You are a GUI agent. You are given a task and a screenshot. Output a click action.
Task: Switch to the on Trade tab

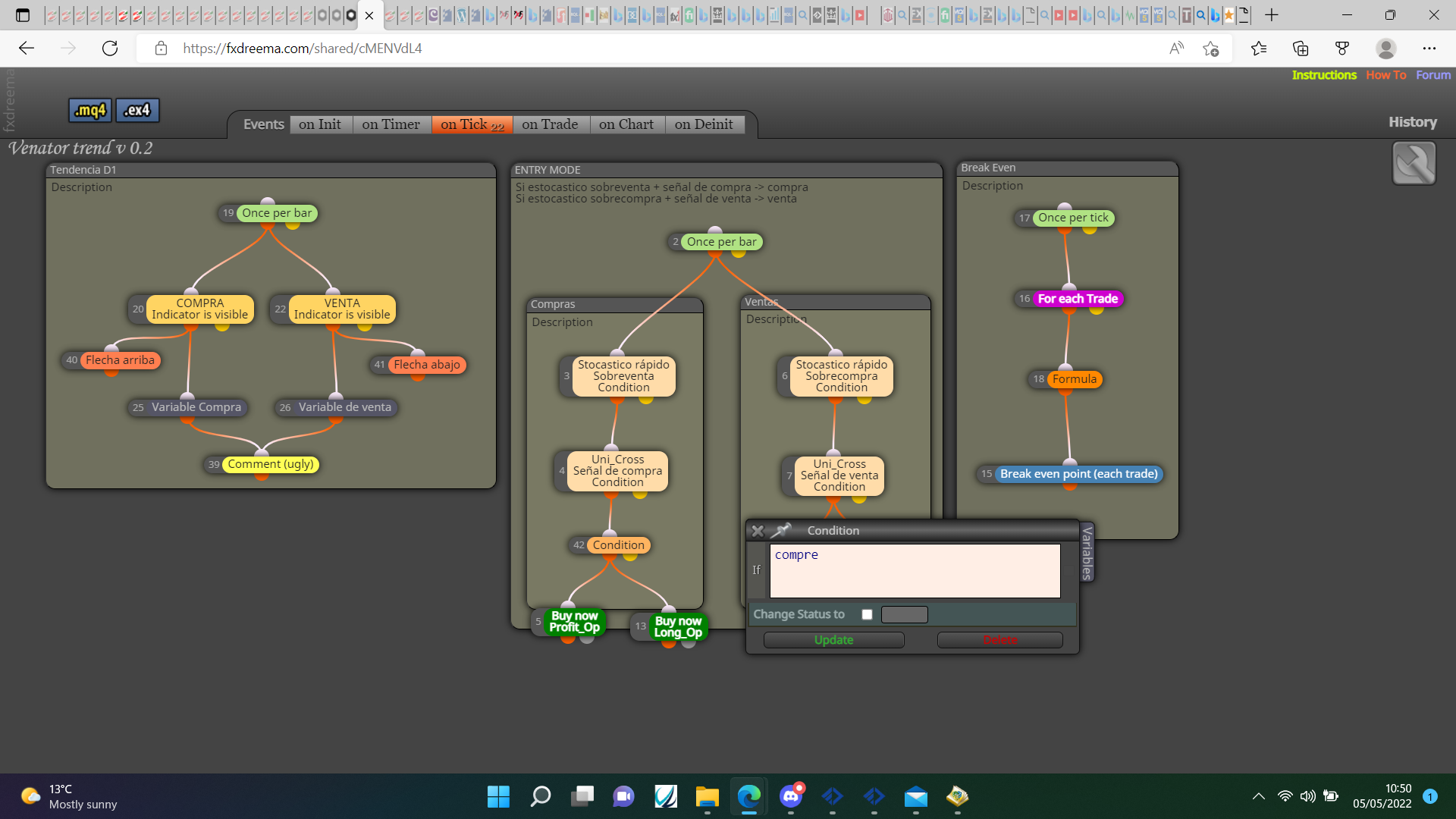(550, 124)
